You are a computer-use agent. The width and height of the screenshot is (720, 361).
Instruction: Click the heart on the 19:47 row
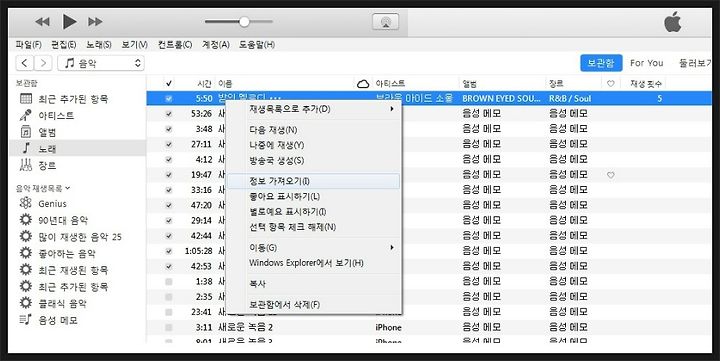(x=610, y=175)
